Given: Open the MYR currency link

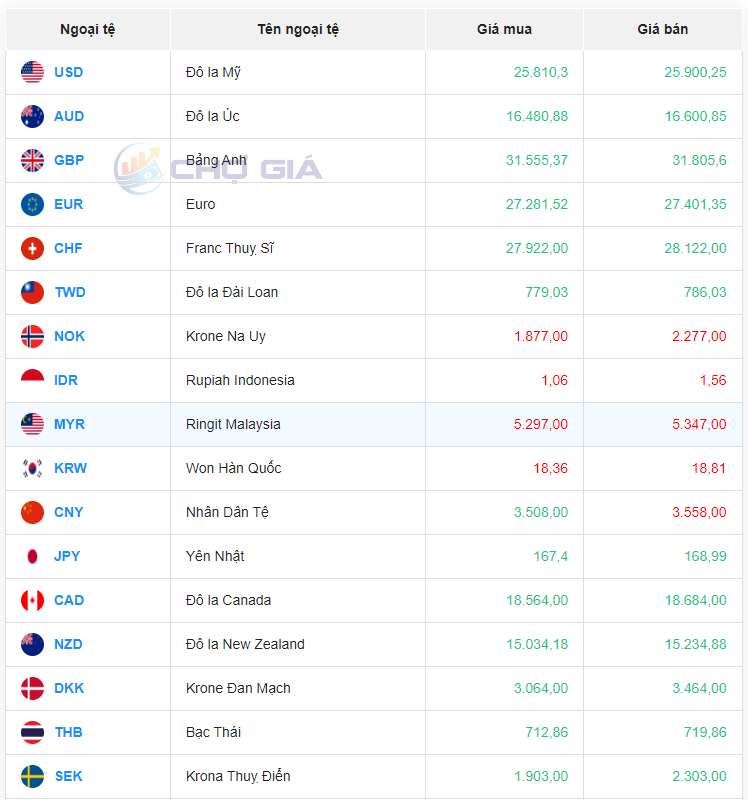Looking at the screenshot, I should coord(69,424).
